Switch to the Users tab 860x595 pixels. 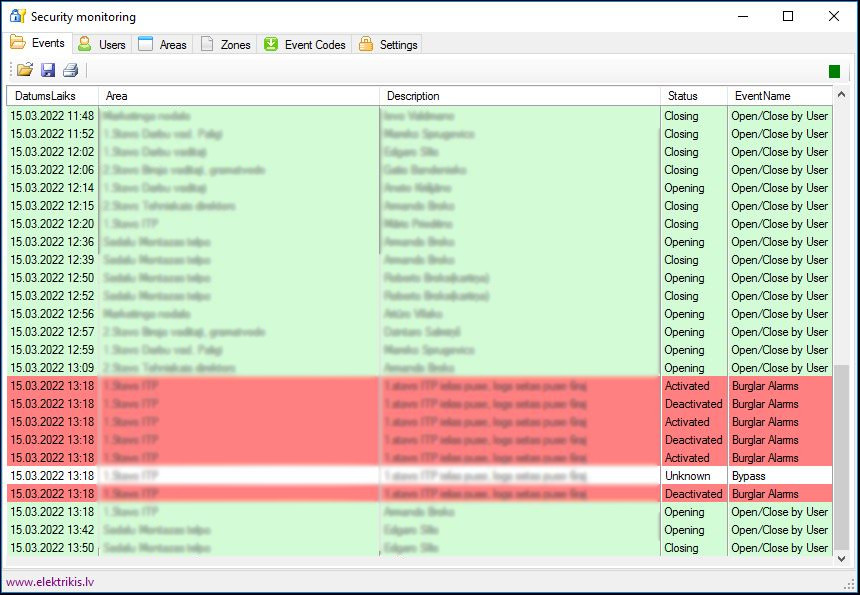[102, 45]
